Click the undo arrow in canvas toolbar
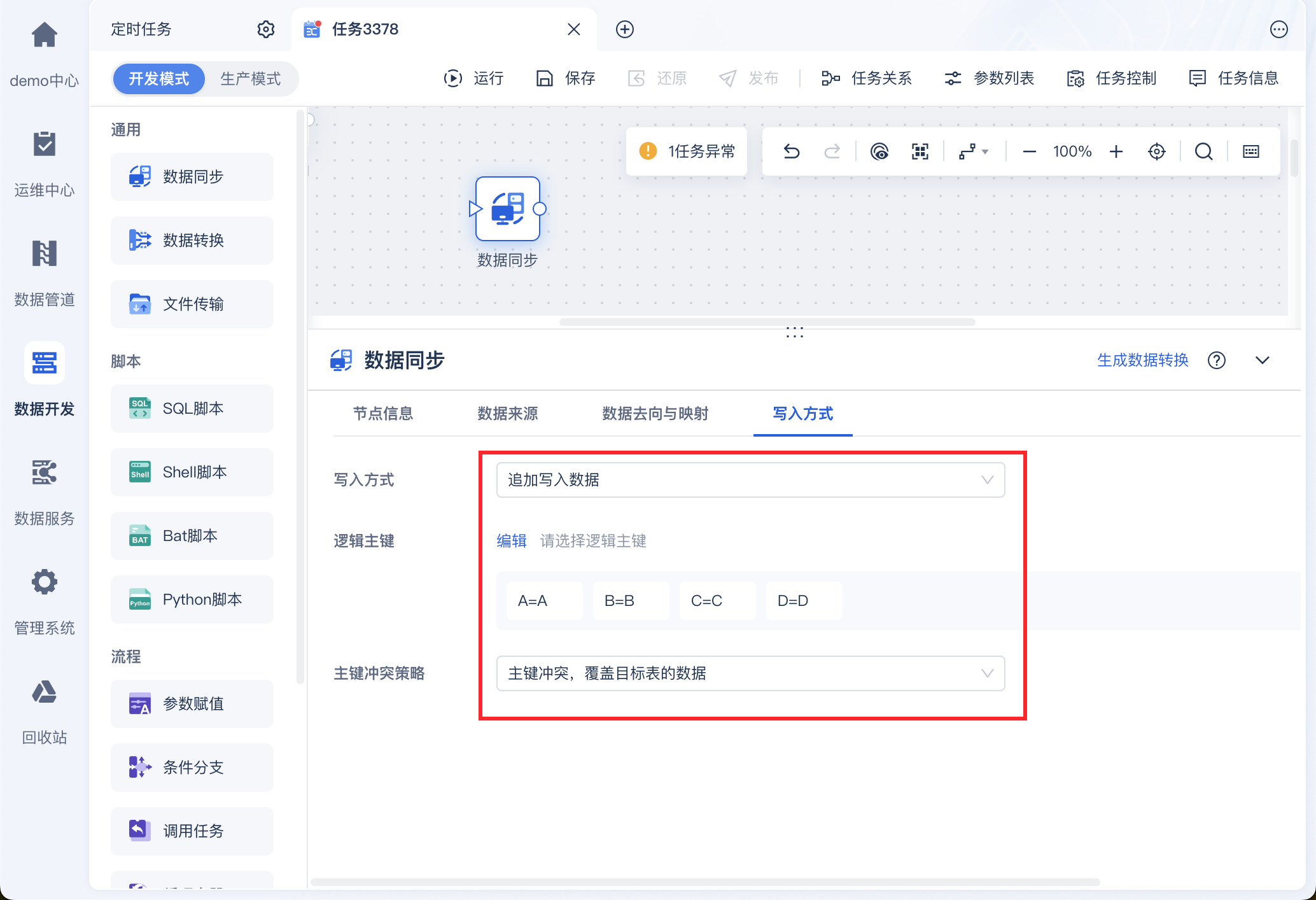 coord(792,151)
